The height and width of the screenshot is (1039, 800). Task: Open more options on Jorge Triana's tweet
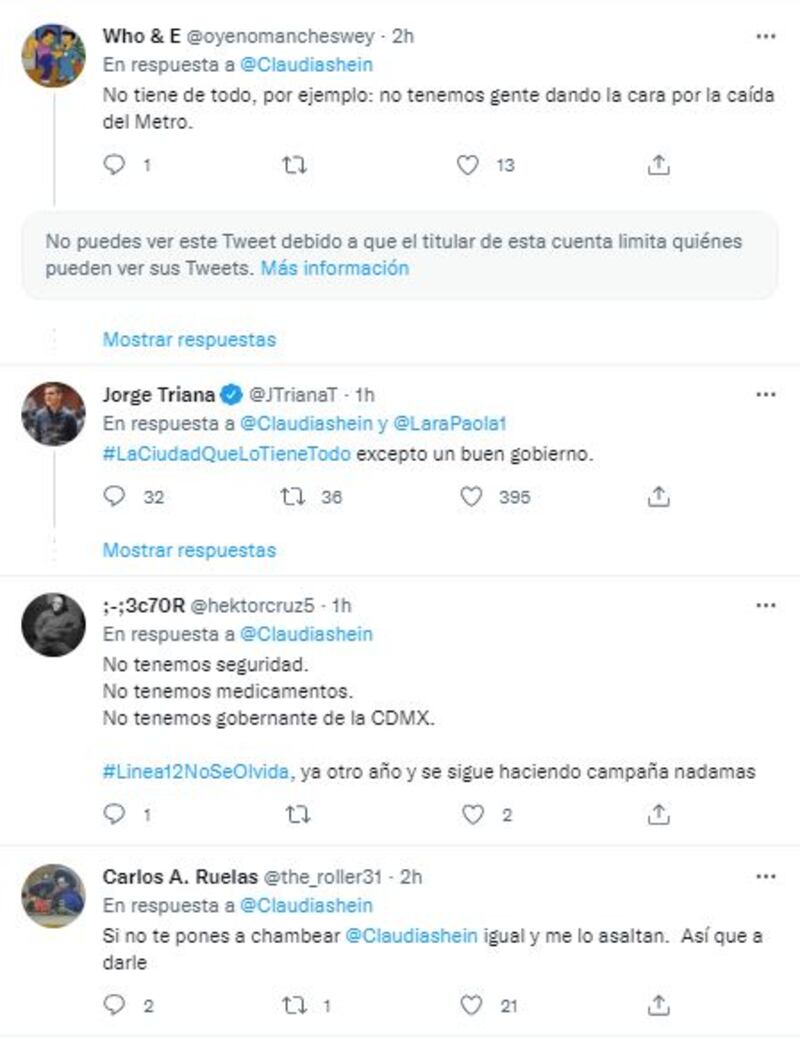(766, 394)
